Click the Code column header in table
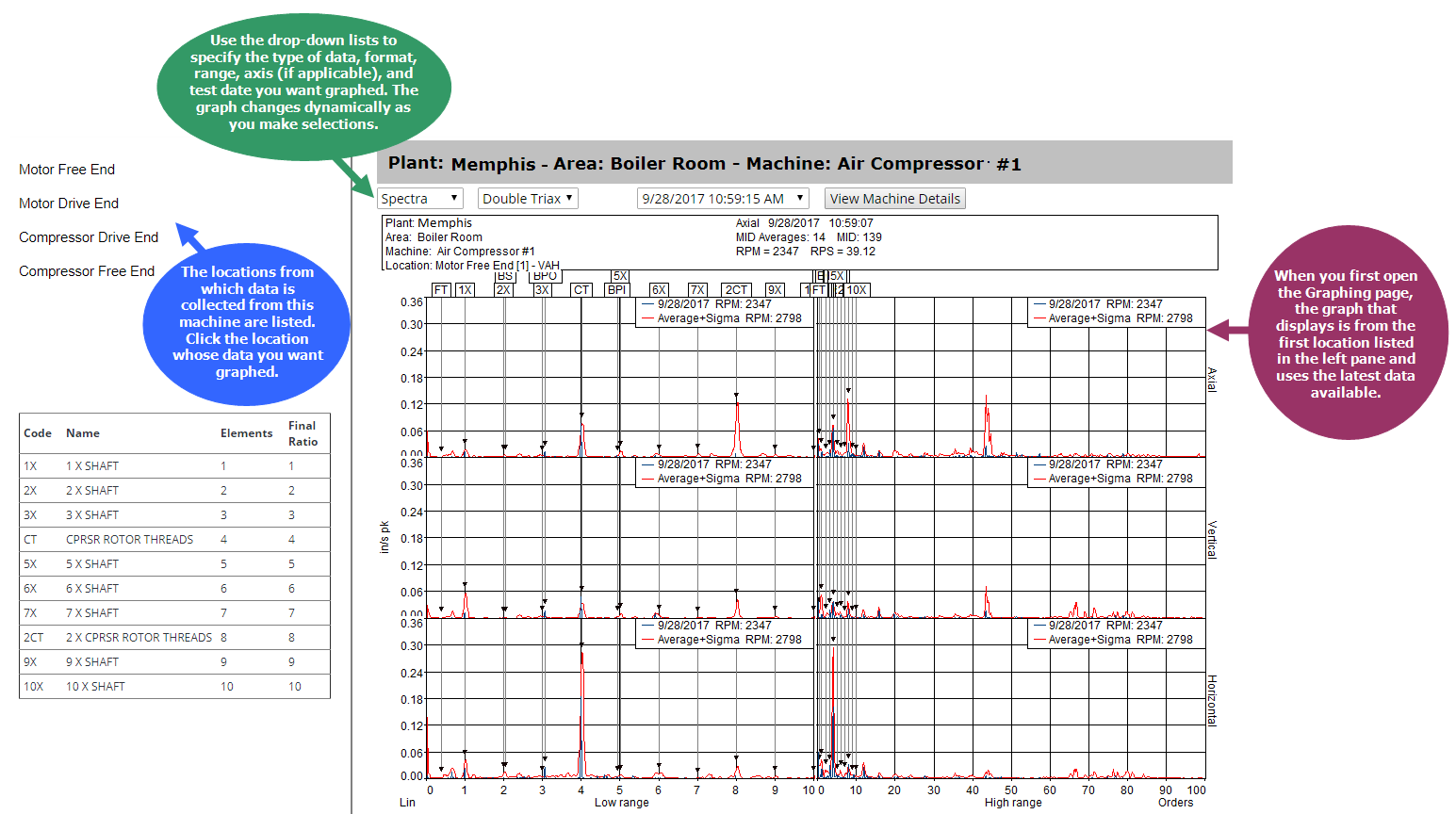The width and height of the screenshot is (1456, 814). (x=38, y=433)
